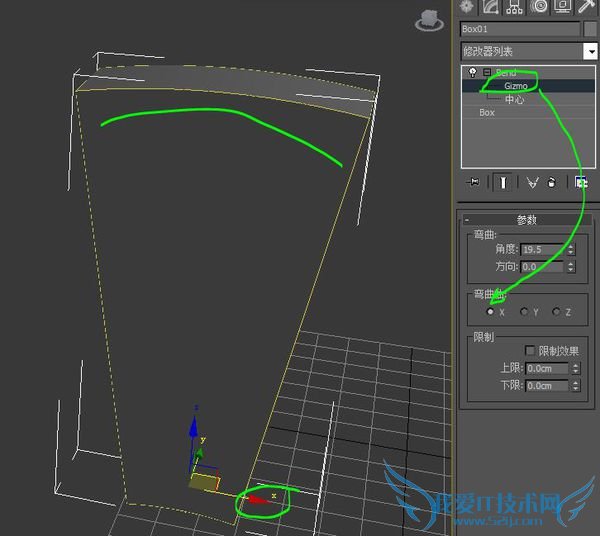Open the Modify command panel tab
This screenshot has height=536, width=600.
pos(491,6)
